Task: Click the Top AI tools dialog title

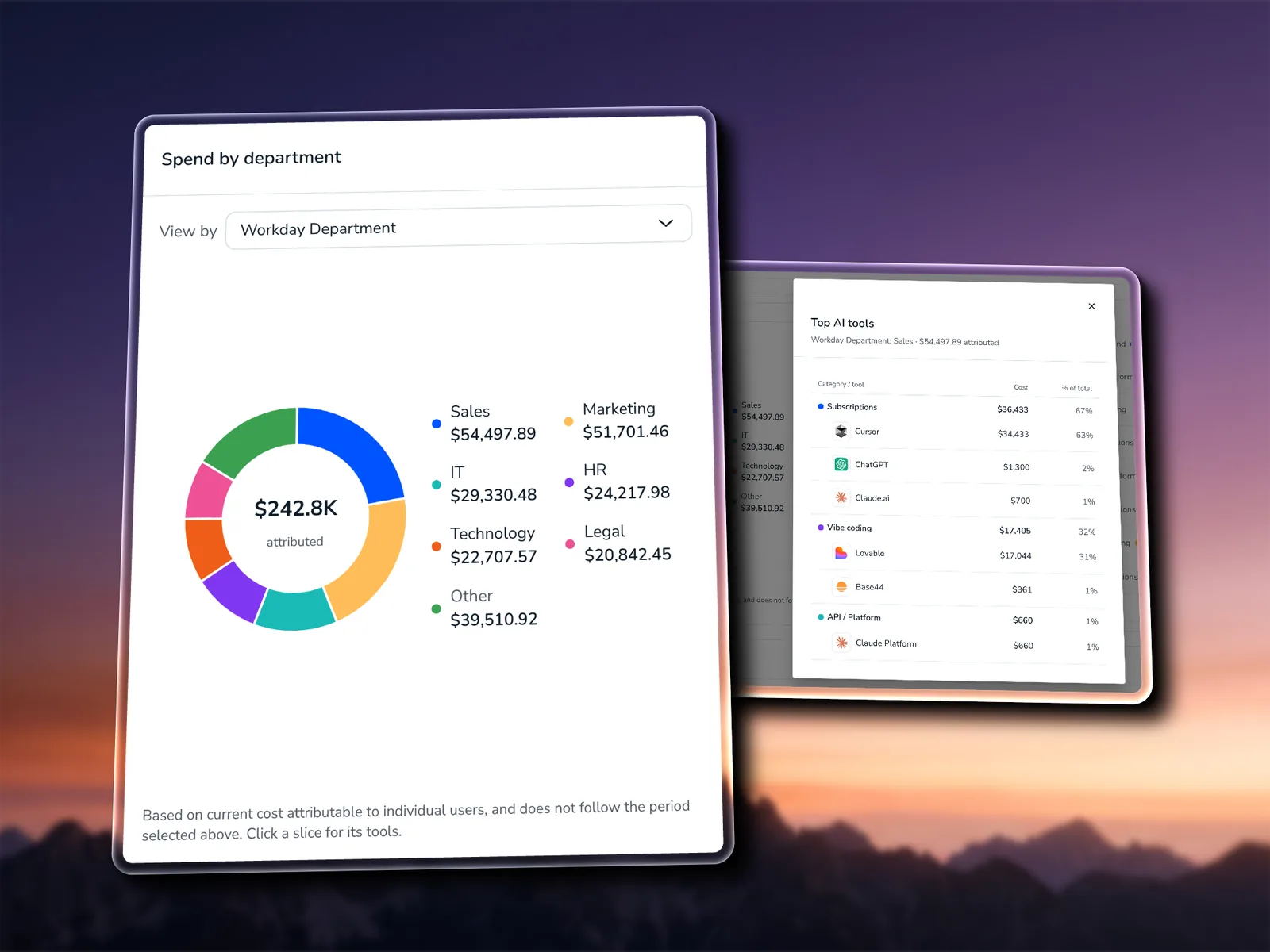Action: pos(842,323)
